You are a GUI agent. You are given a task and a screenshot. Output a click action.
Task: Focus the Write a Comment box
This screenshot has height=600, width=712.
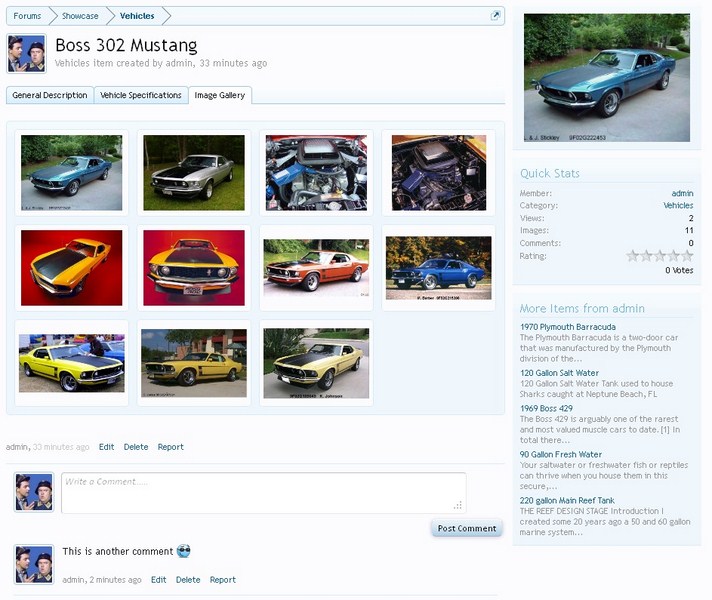(263, 493)
